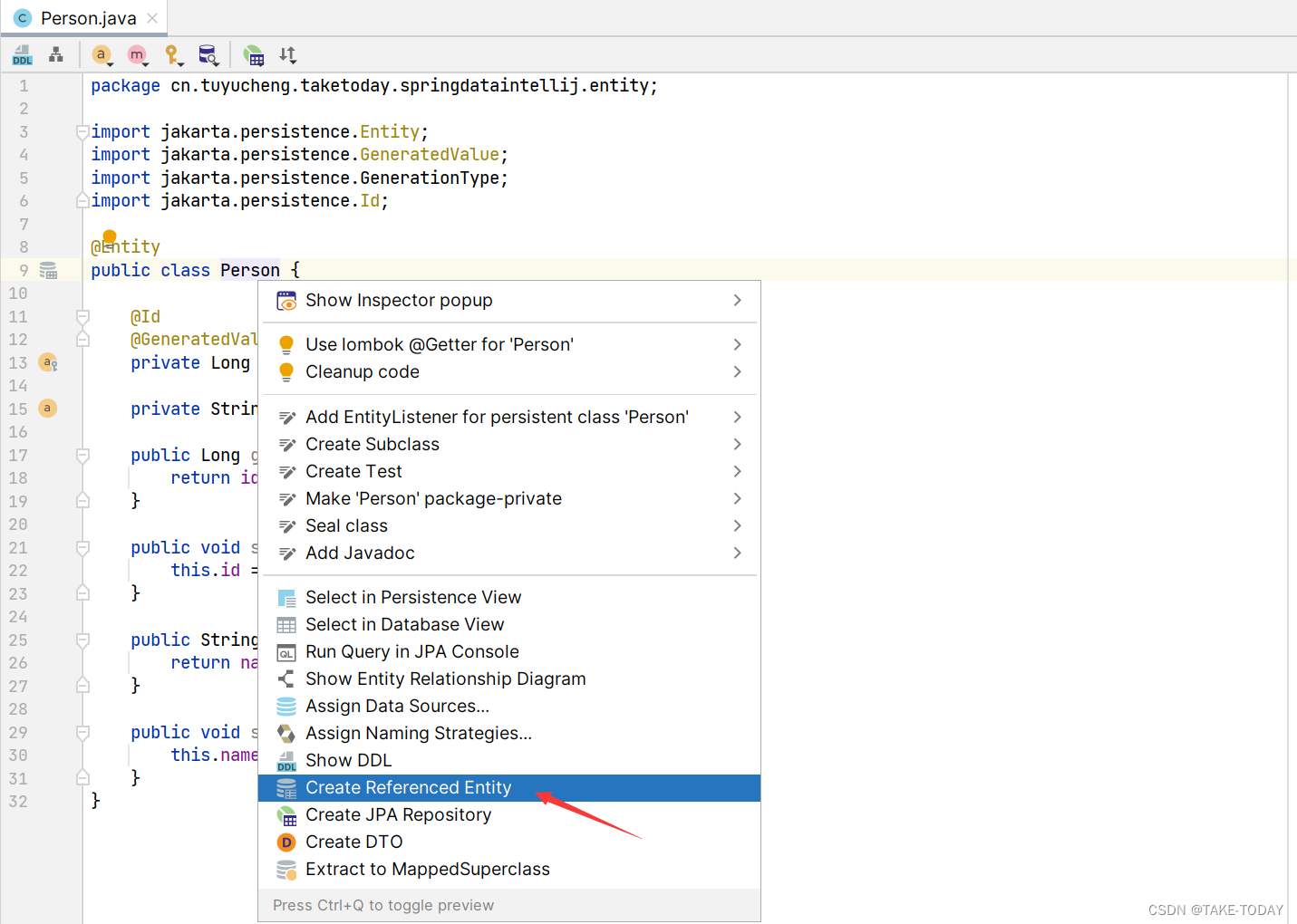1297x924 pixels.
Task: Collapse the method fold on line 29
Action: pyautogui.click(x=82, y=732)
